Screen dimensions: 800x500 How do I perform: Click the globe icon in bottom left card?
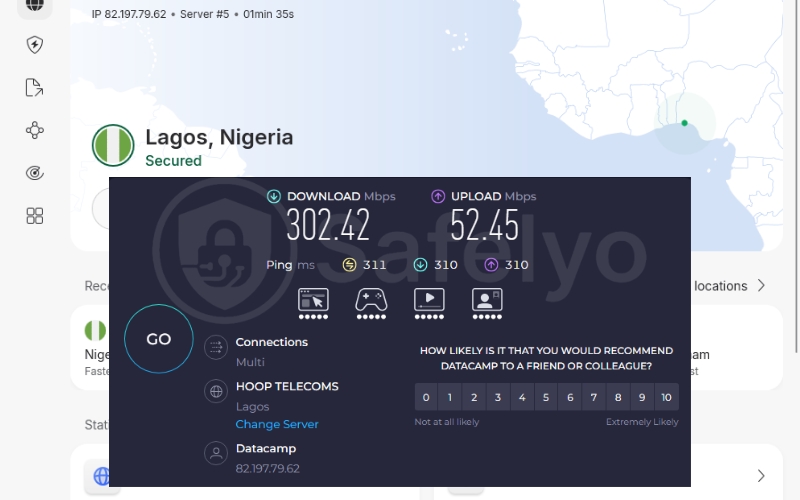click(x=101, y=476)
